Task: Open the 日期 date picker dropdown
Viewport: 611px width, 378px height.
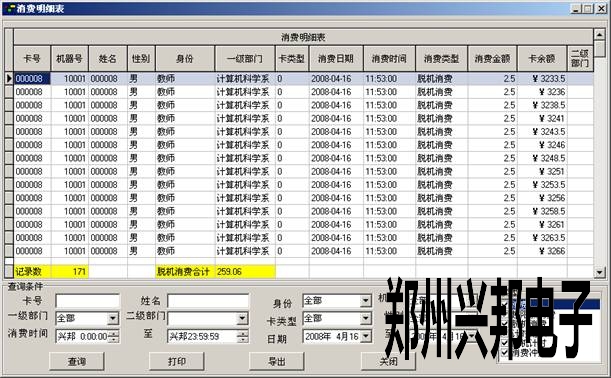Action: point(366,336)
